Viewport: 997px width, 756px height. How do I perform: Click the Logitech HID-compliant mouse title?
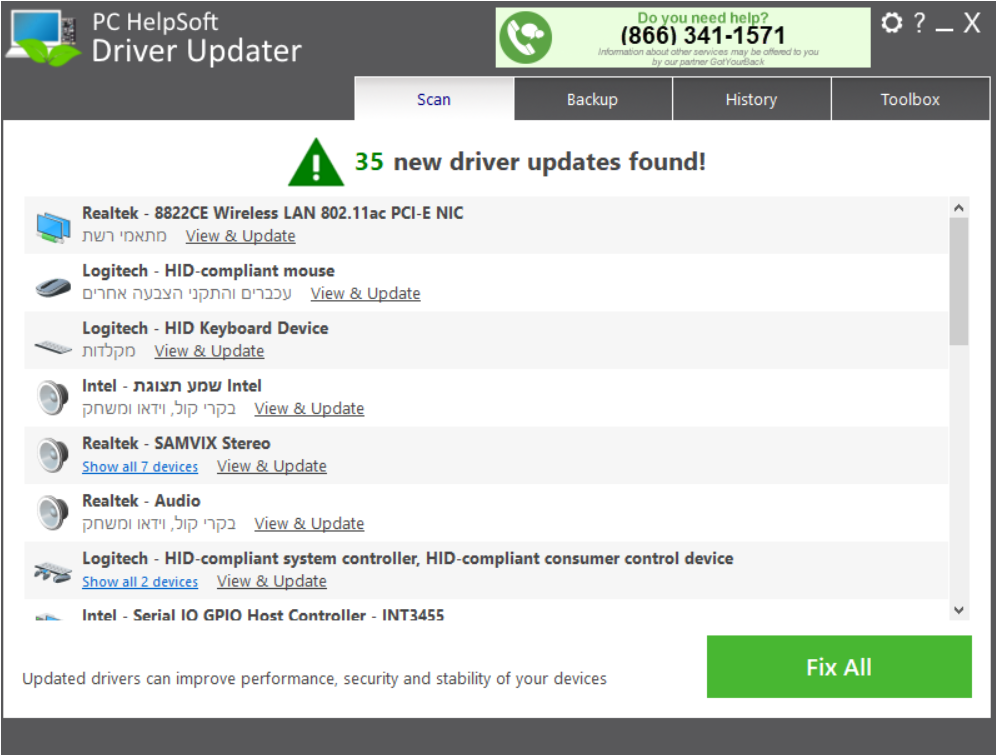click(x=209, y=271)
